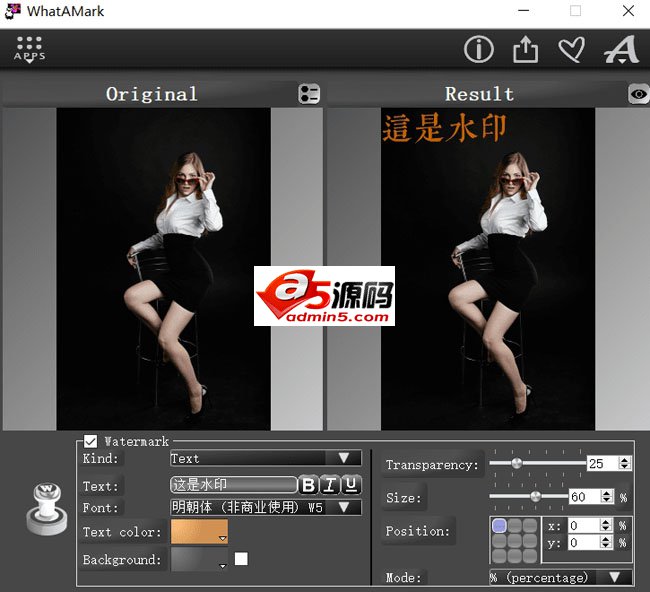Open the Font dropdown list

[266, 507]
